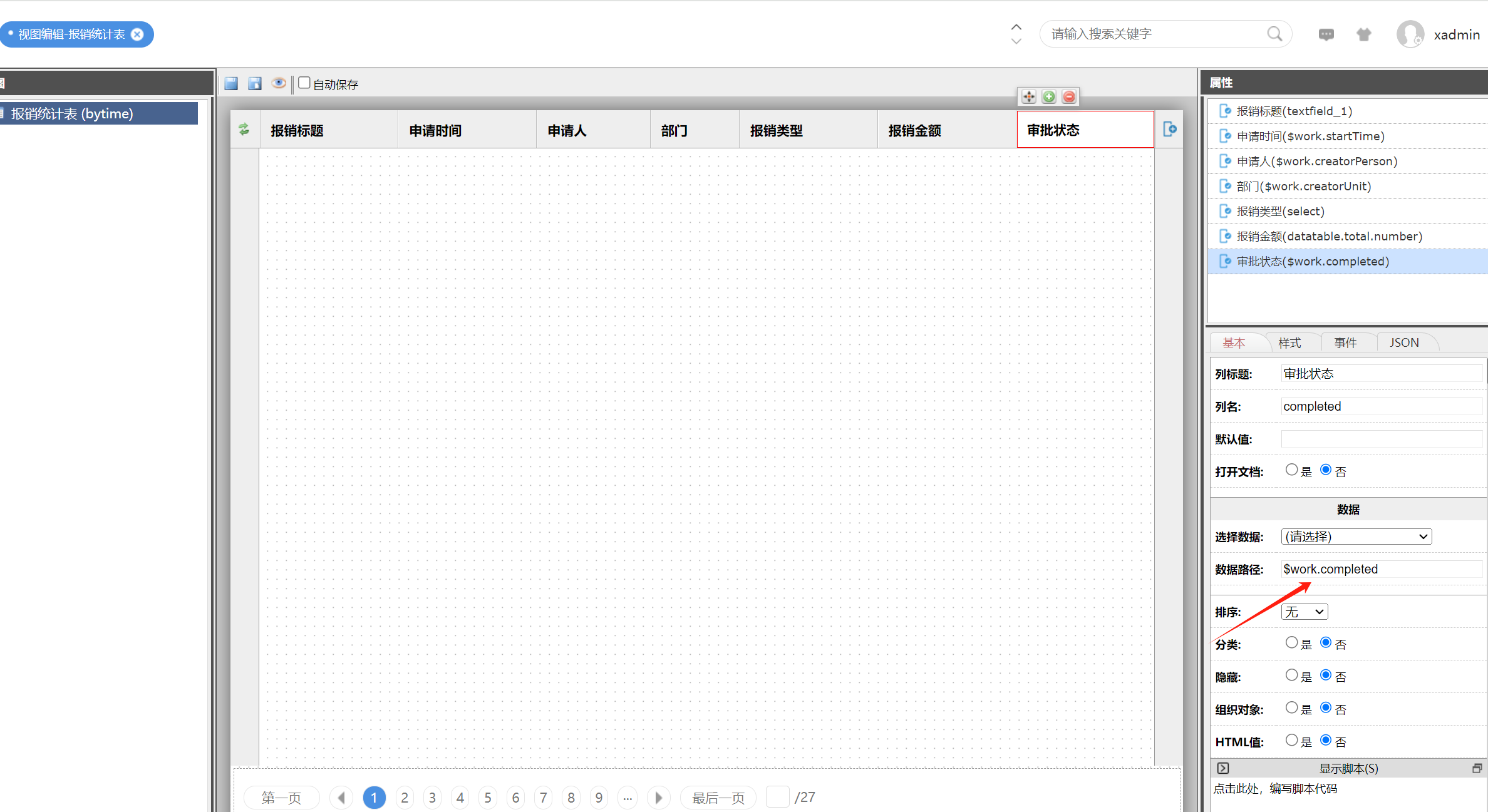This screenshot has width=1488, height=812.
Task: Click the save-as floppy icon
Action: (254, 84)
